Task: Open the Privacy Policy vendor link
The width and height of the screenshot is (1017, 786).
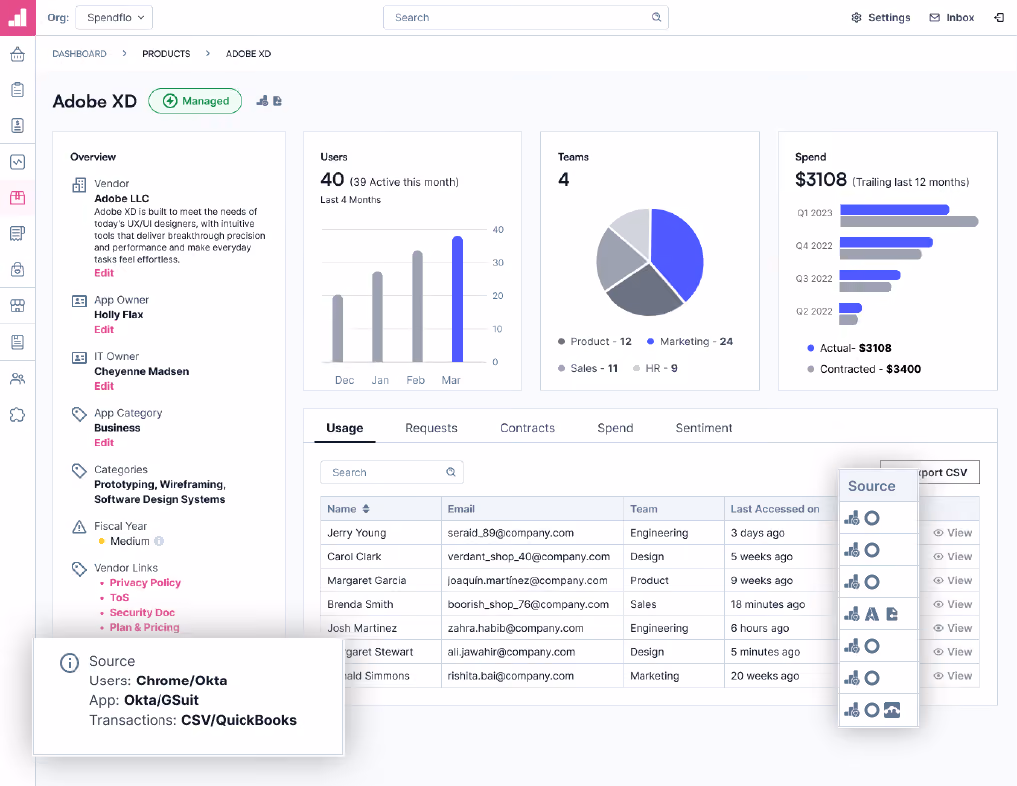Action: (145, 582)
